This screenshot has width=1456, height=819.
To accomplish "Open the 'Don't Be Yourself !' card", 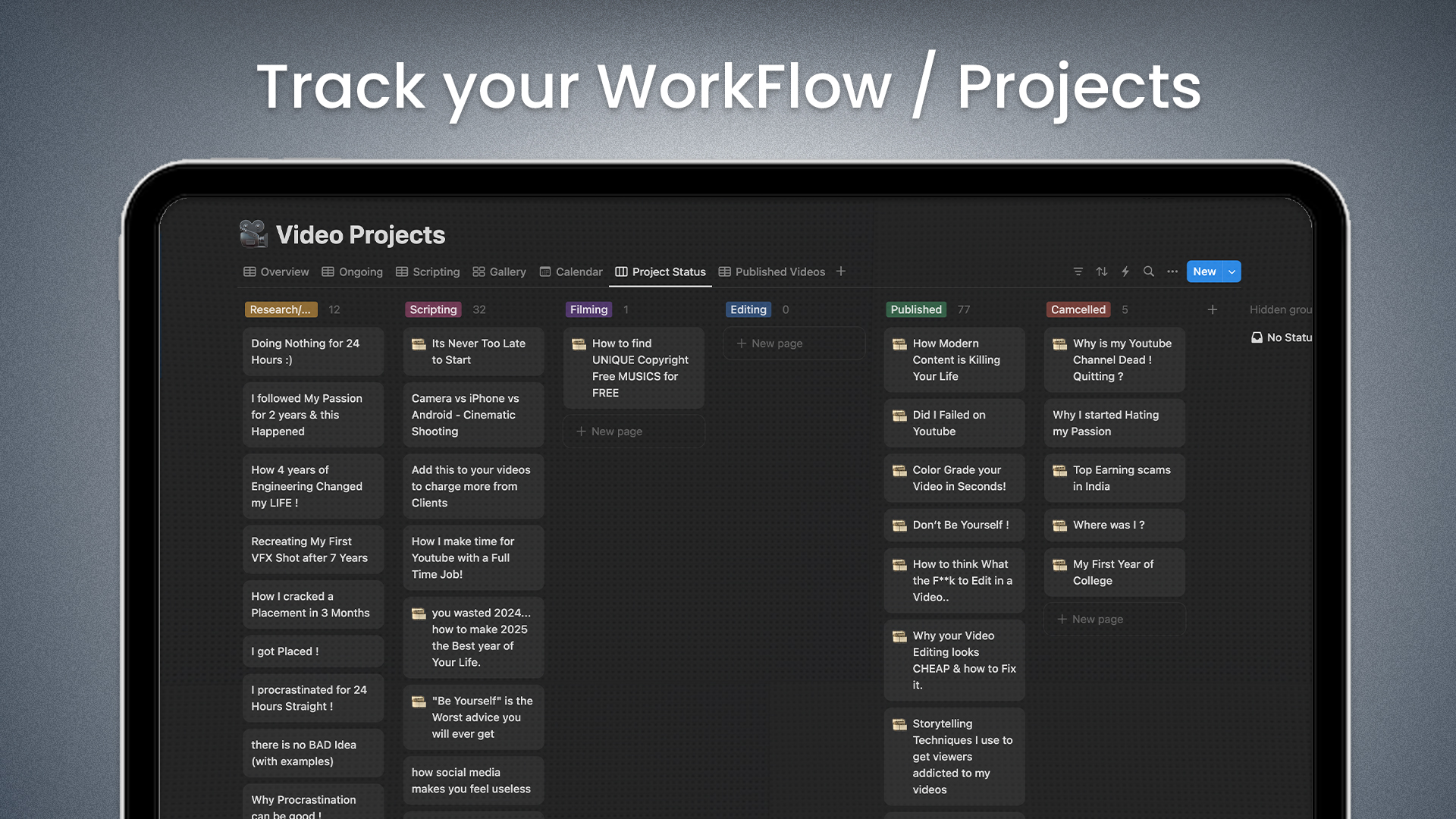I will [x=954, y=525].
